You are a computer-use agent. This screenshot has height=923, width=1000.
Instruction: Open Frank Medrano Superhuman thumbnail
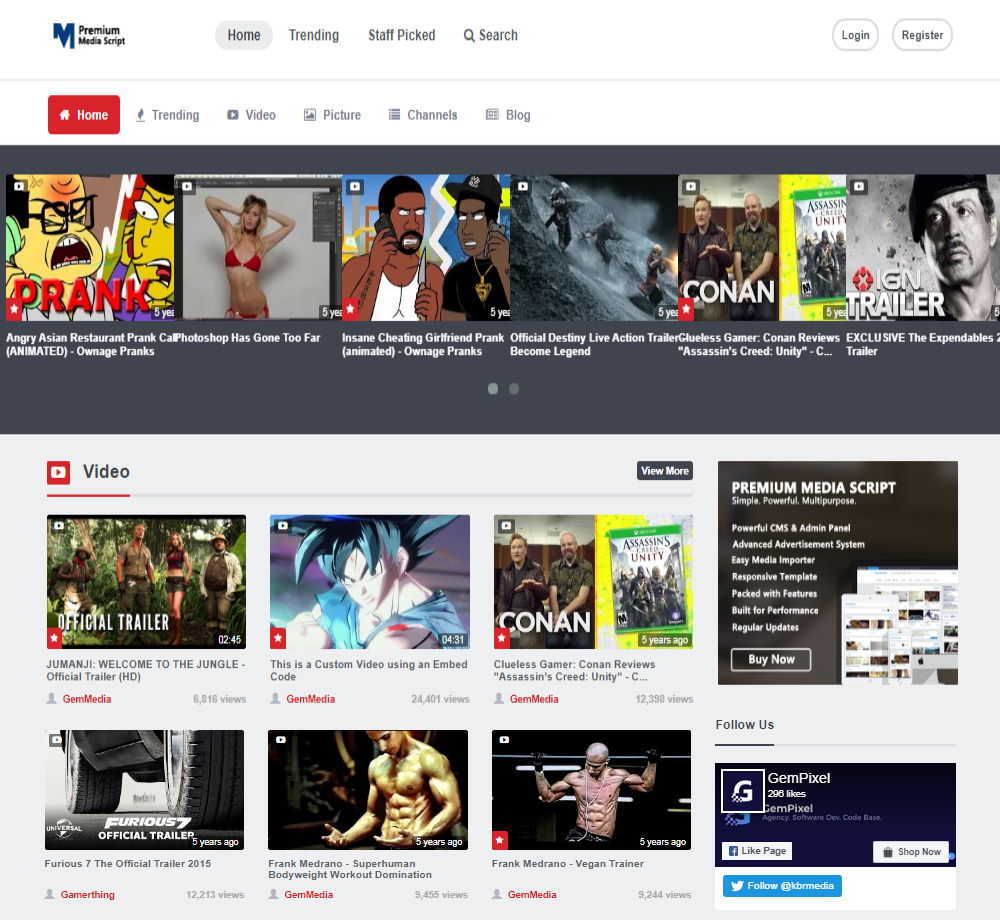pyautogui.click(x=368, y=790)
